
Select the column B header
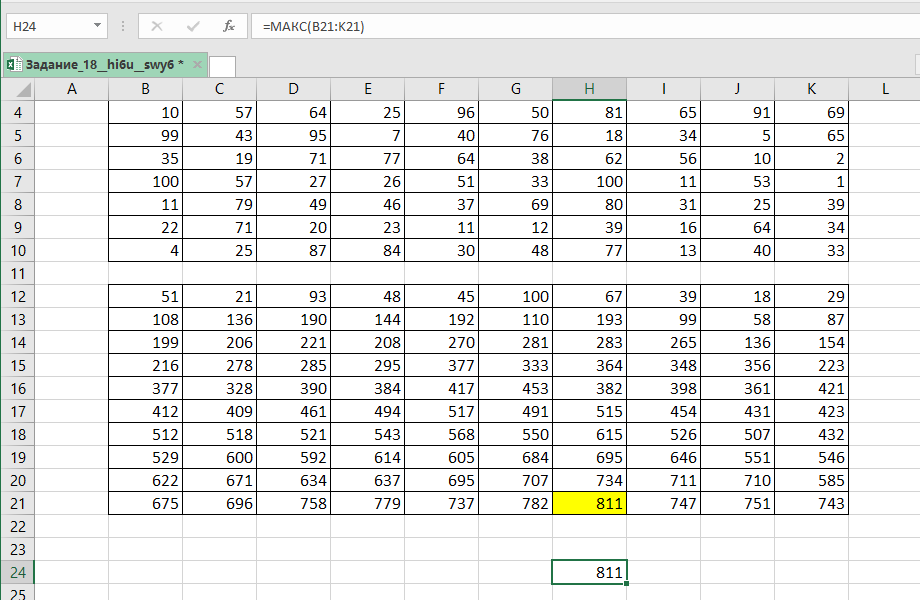146,90
